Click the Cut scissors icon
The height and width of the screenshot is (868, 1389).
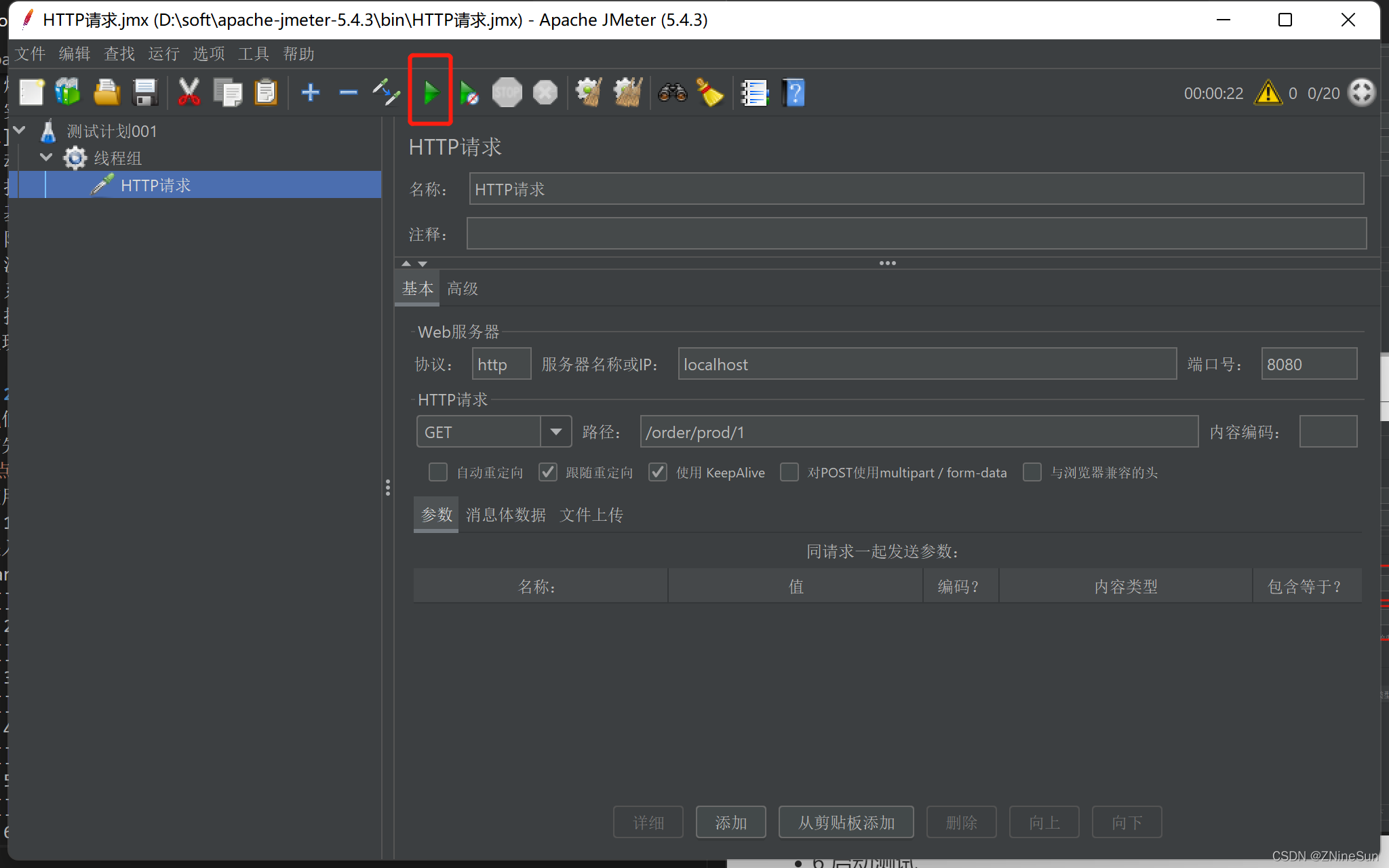(x=189, y=92)
